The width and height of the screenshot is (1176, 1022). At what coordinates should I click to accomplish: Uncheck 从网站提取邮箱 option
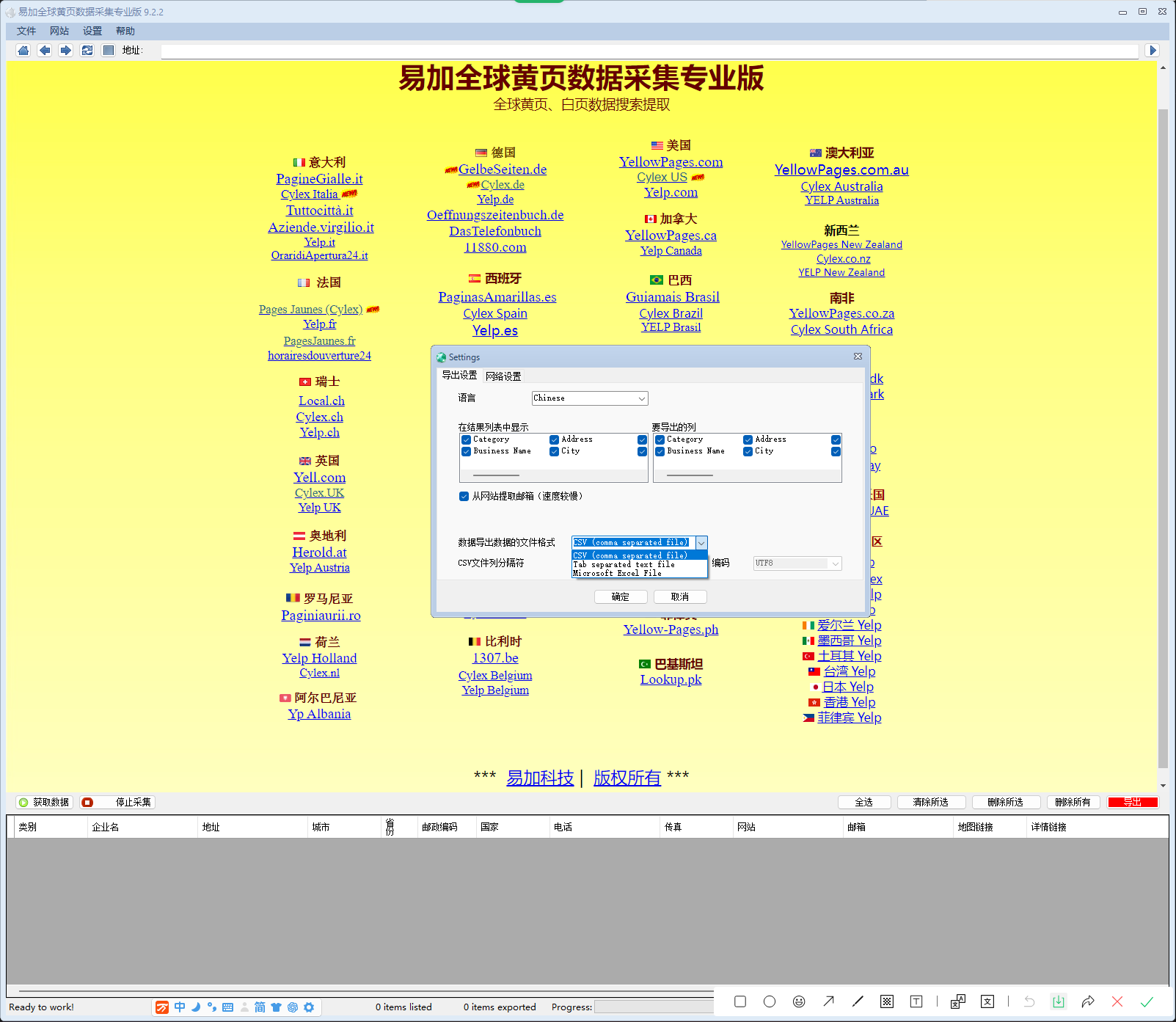tap(464, 496)
